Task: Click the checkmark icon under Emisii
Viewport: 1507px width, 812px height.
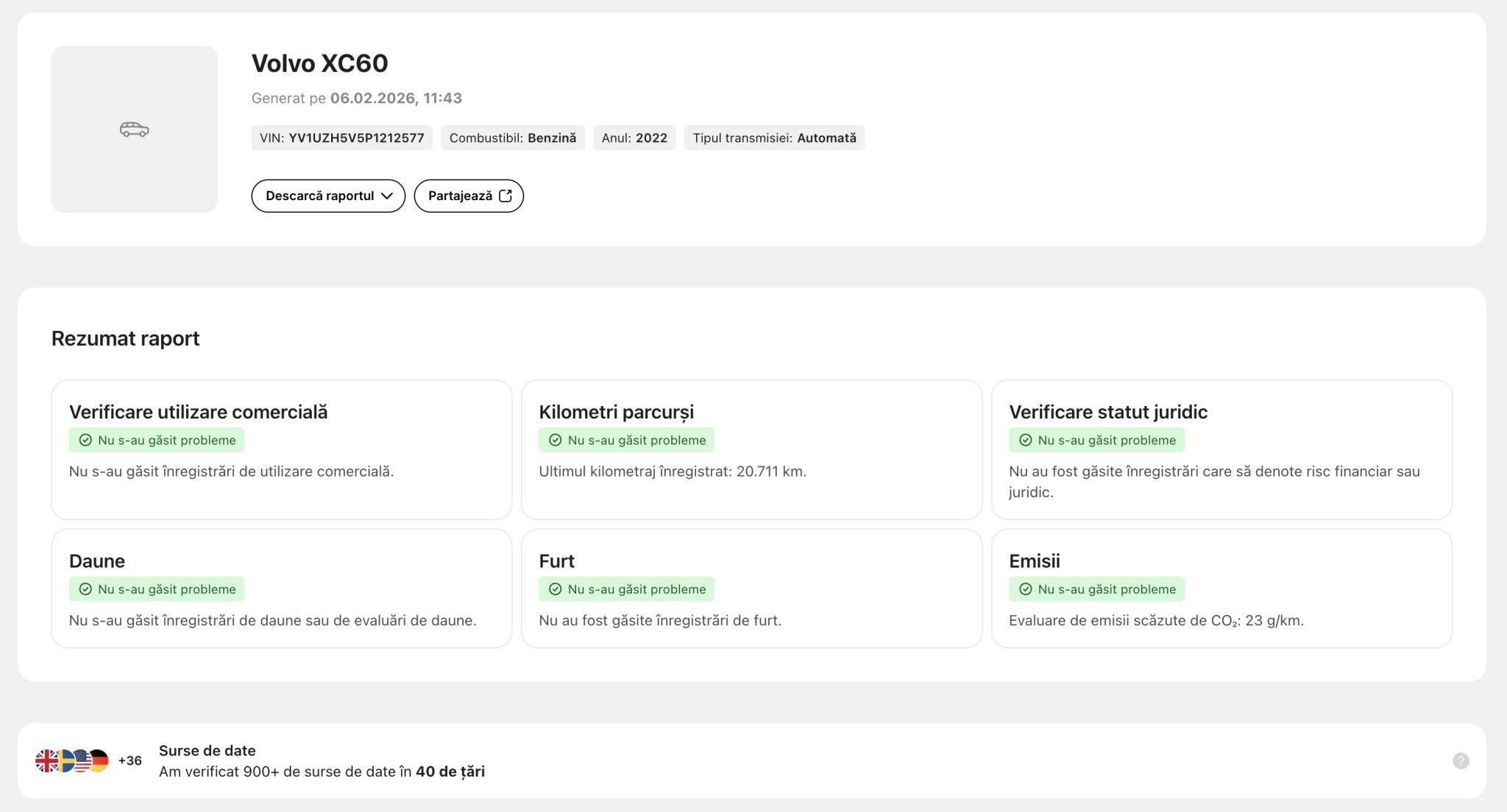Action: click(x=1026, y=589)
